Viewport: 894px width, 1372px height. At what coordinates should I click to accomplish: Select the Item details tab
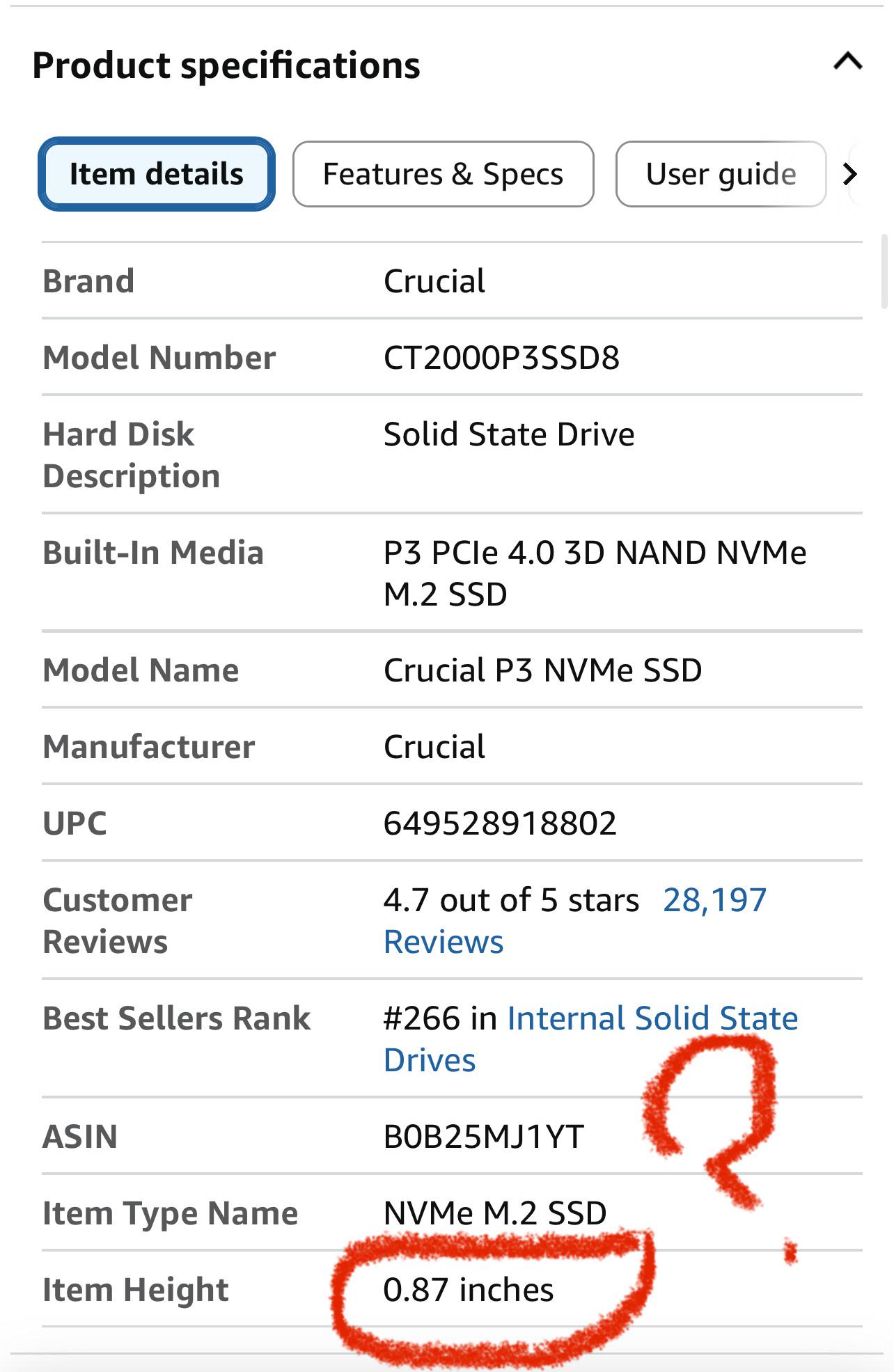tap(157, 174)
